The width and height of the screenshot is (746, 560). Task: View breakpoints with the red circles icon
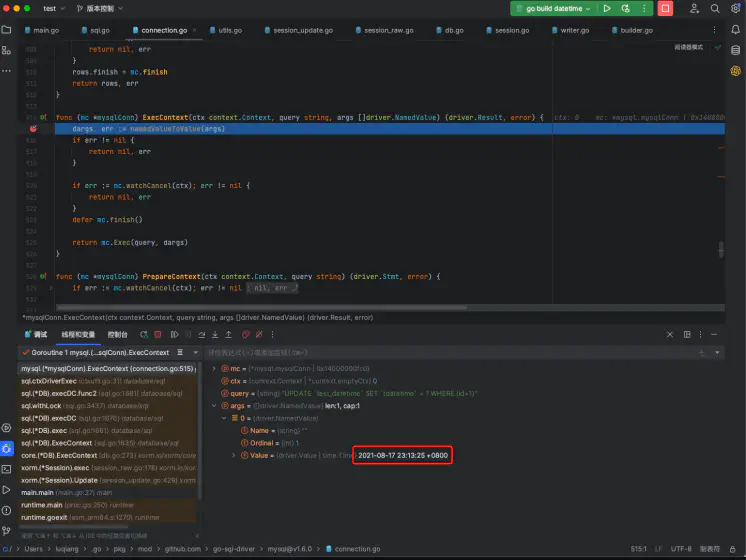click(245, 334)
